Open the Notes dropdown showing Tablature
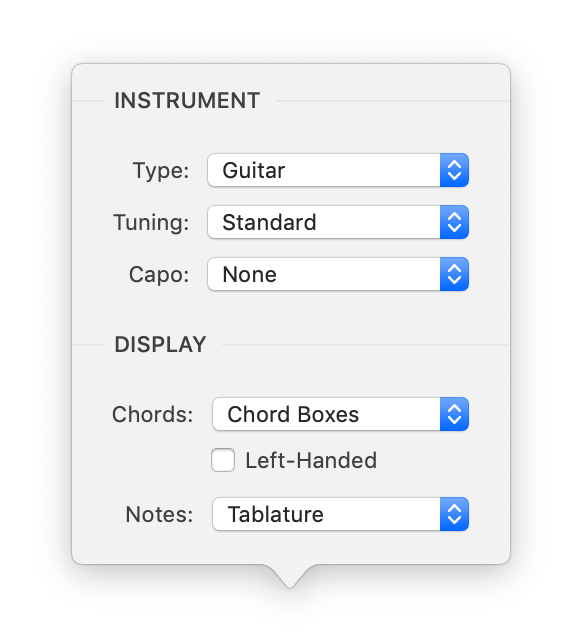Viewport: 582px width, 644px height. click(340, 514)
